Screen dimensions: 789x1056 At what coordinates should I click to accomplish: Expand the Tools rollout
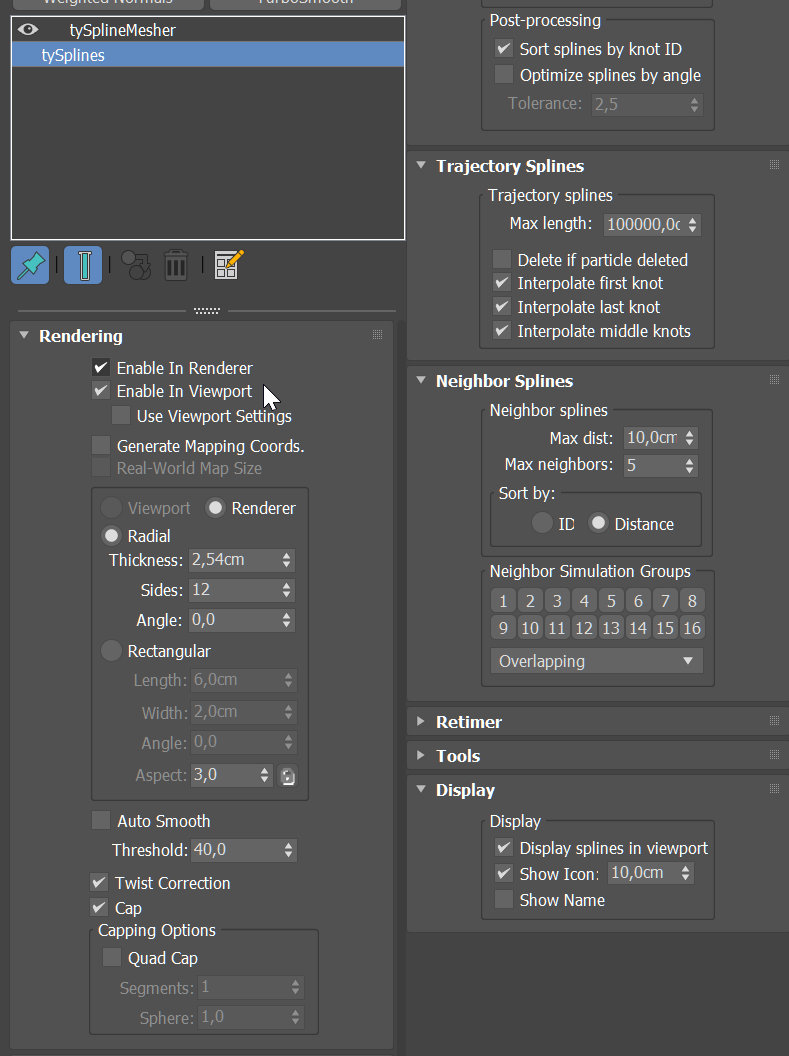pyautogui.click(x=421, y=755)
